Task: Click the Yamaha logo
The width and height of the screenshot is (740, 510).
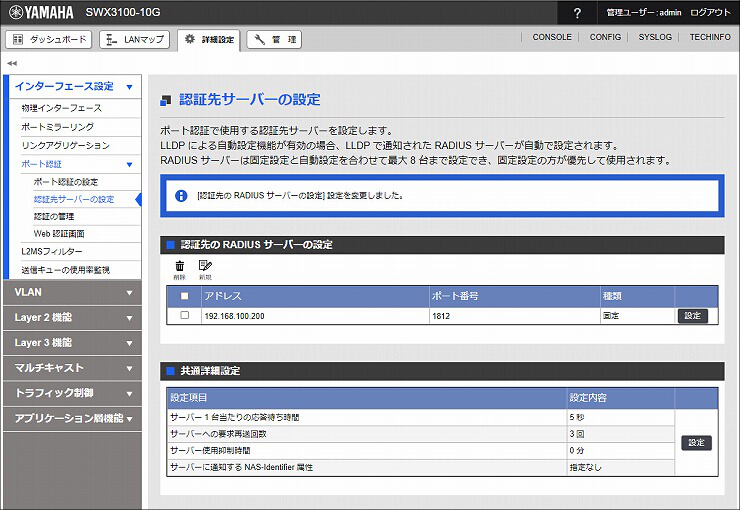Action: [x=42, y=12]
